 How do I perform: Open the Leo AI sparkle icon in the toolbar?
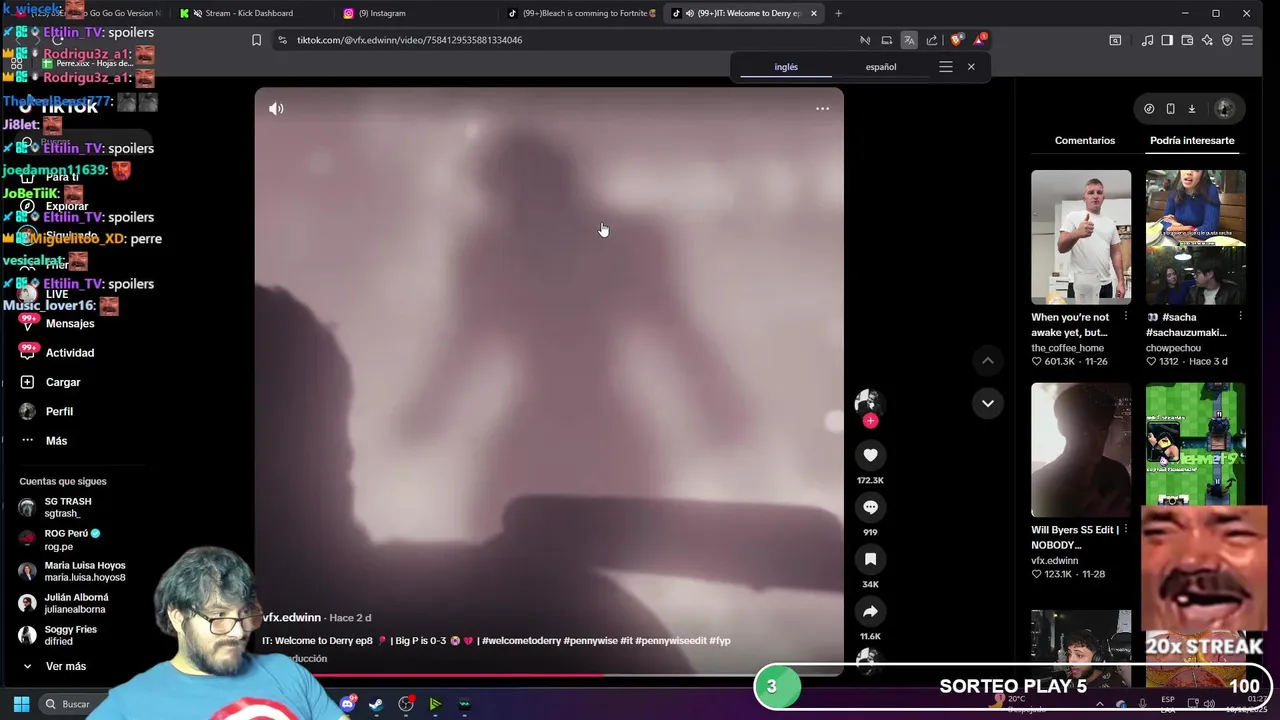coord(1207,40)
